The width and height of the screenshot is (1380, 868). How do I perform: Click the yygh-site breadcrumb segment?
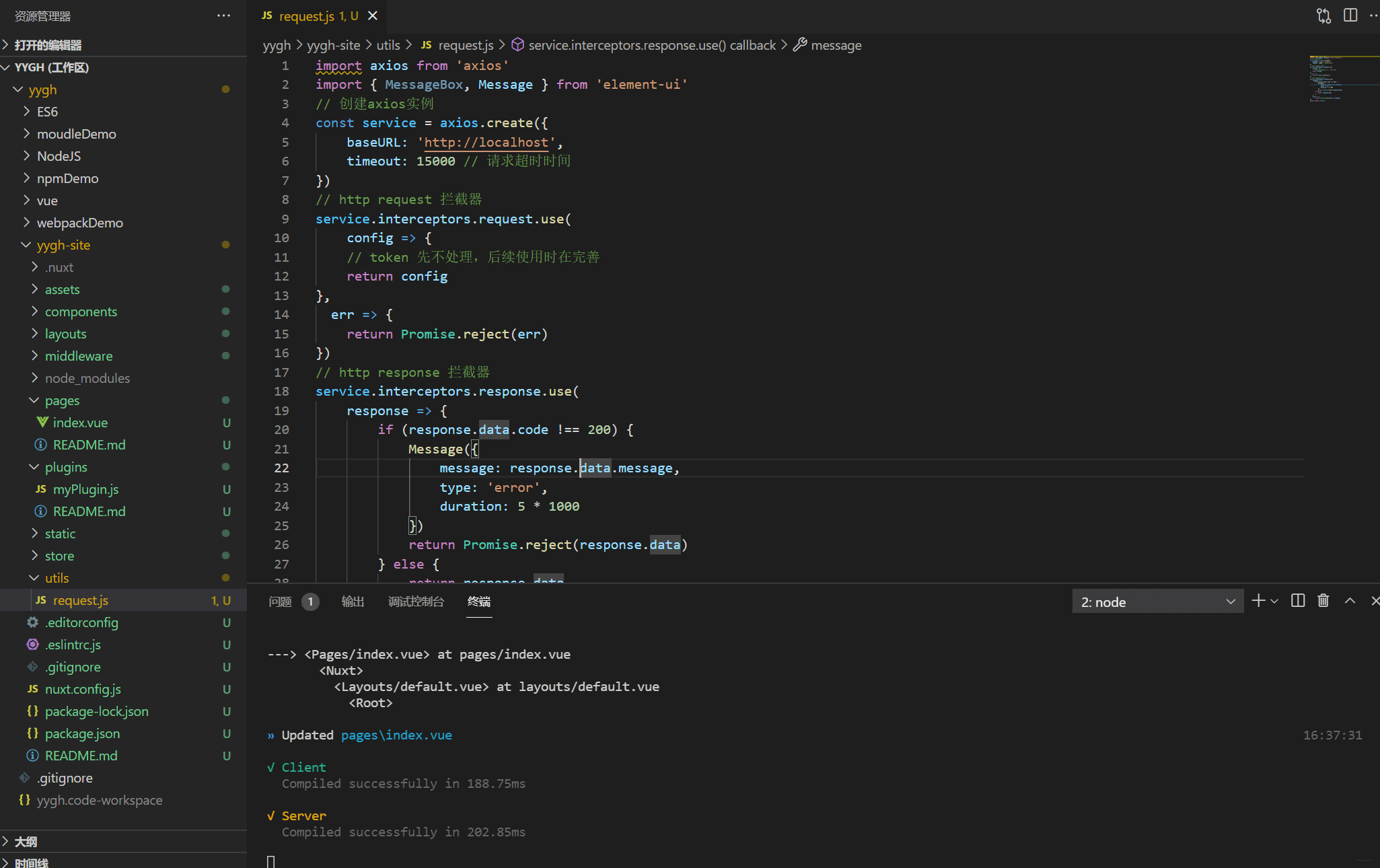pos(333,45)
